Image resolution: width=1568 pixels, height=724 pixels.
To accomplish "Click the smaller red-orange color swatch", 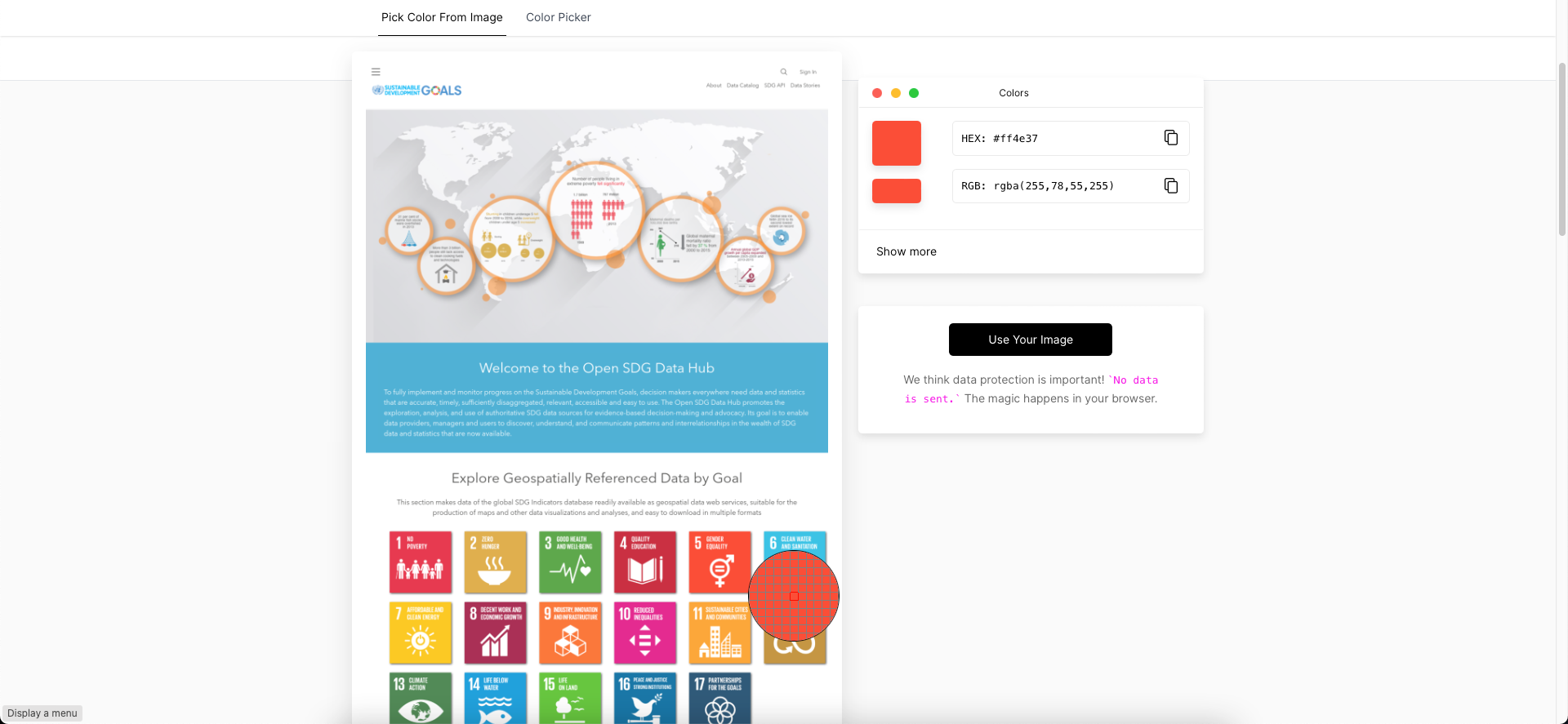I will [897, 191].
